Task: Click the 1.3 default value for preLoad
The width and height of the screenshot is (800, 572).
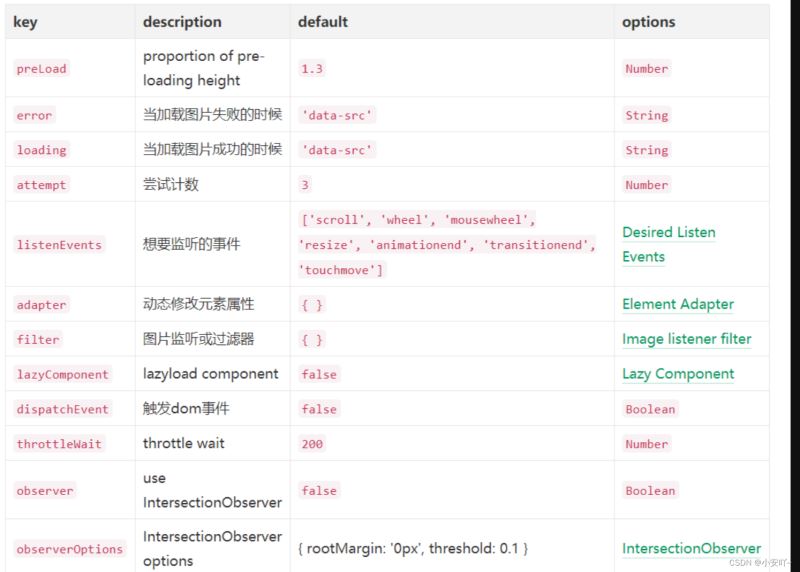Action: tap(312, 69)
